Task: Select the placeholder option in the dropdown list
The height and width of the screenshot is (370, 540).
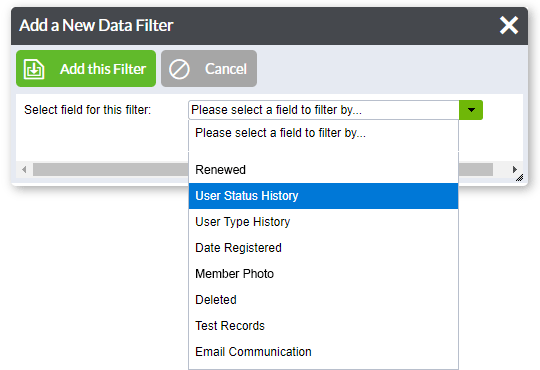Action: [x=323, y=133]
